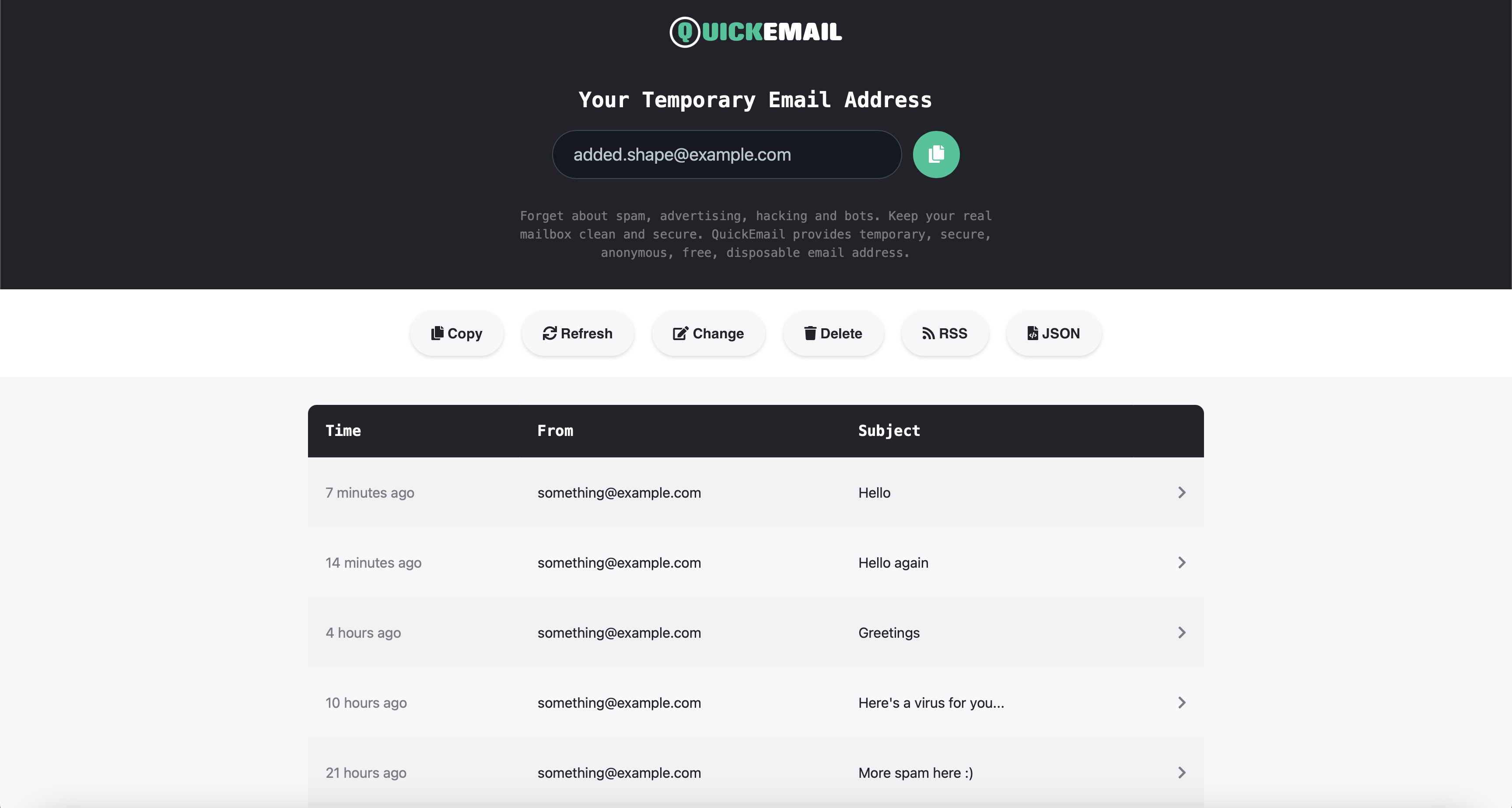
Task: Click the "14 minutes ago" time cell
Action: [x=373, y=562]
